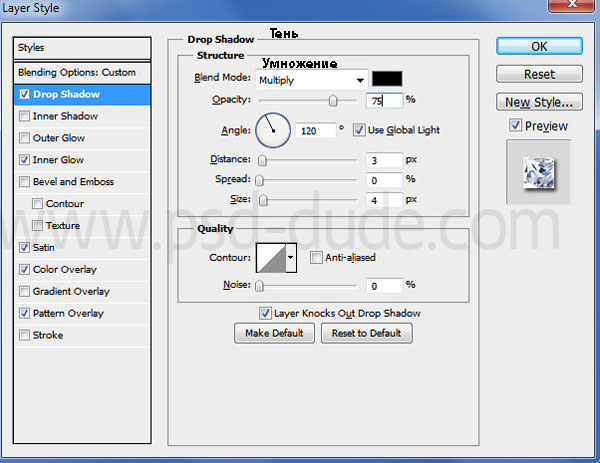Click the Spread slider handle

[259, 180]
